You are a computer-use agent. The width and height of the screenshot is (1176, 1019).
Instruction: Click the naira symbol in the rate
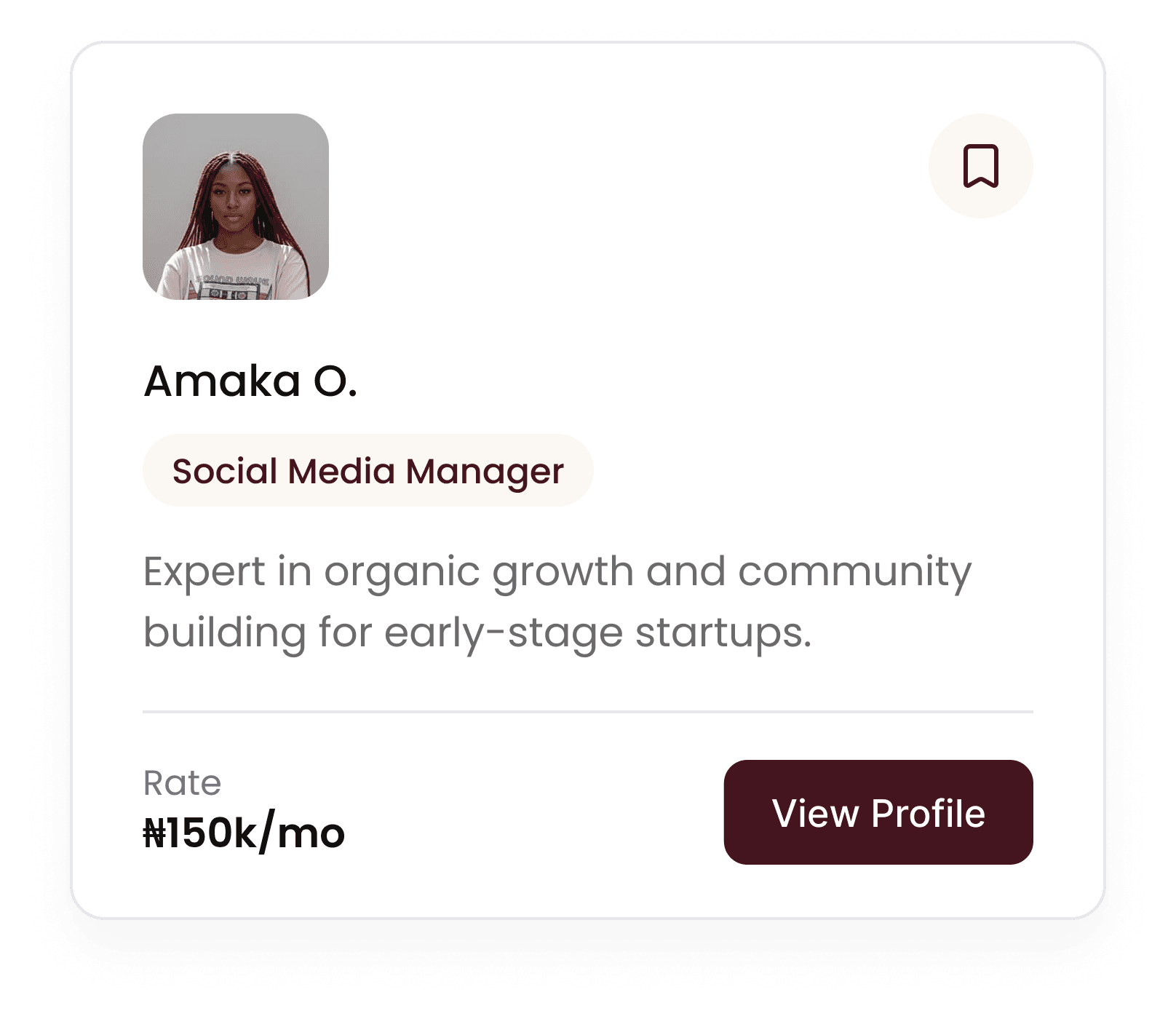[x=155, y=833]
